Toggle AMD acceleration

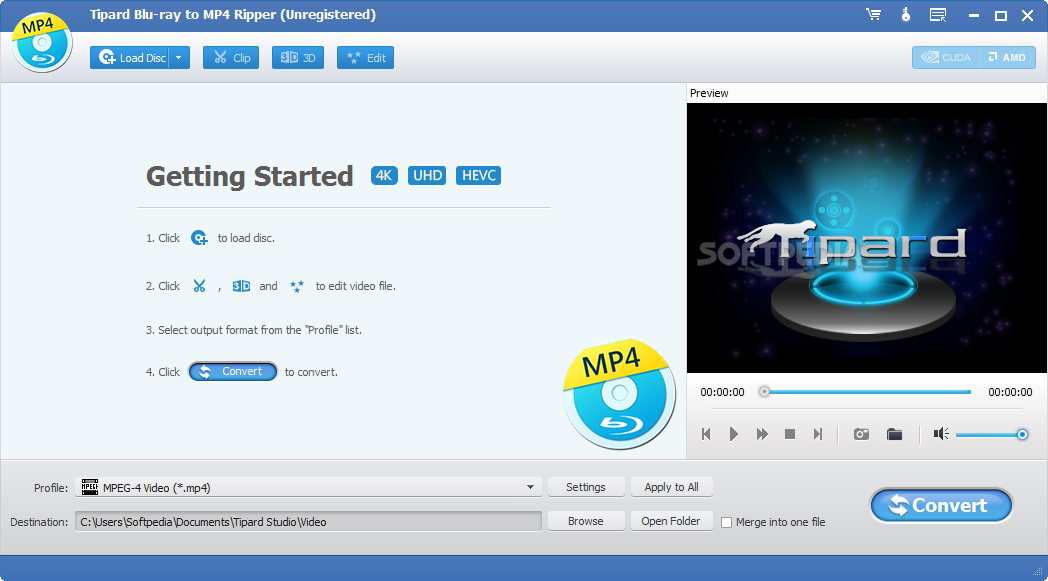click(x=1008, y=57)
